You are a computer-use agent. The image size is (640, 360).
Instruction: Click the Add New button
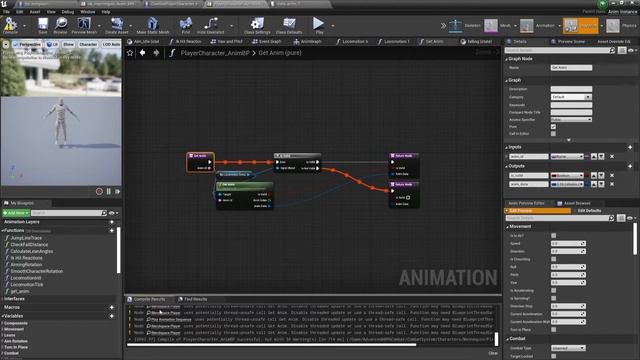coord(16,213)
